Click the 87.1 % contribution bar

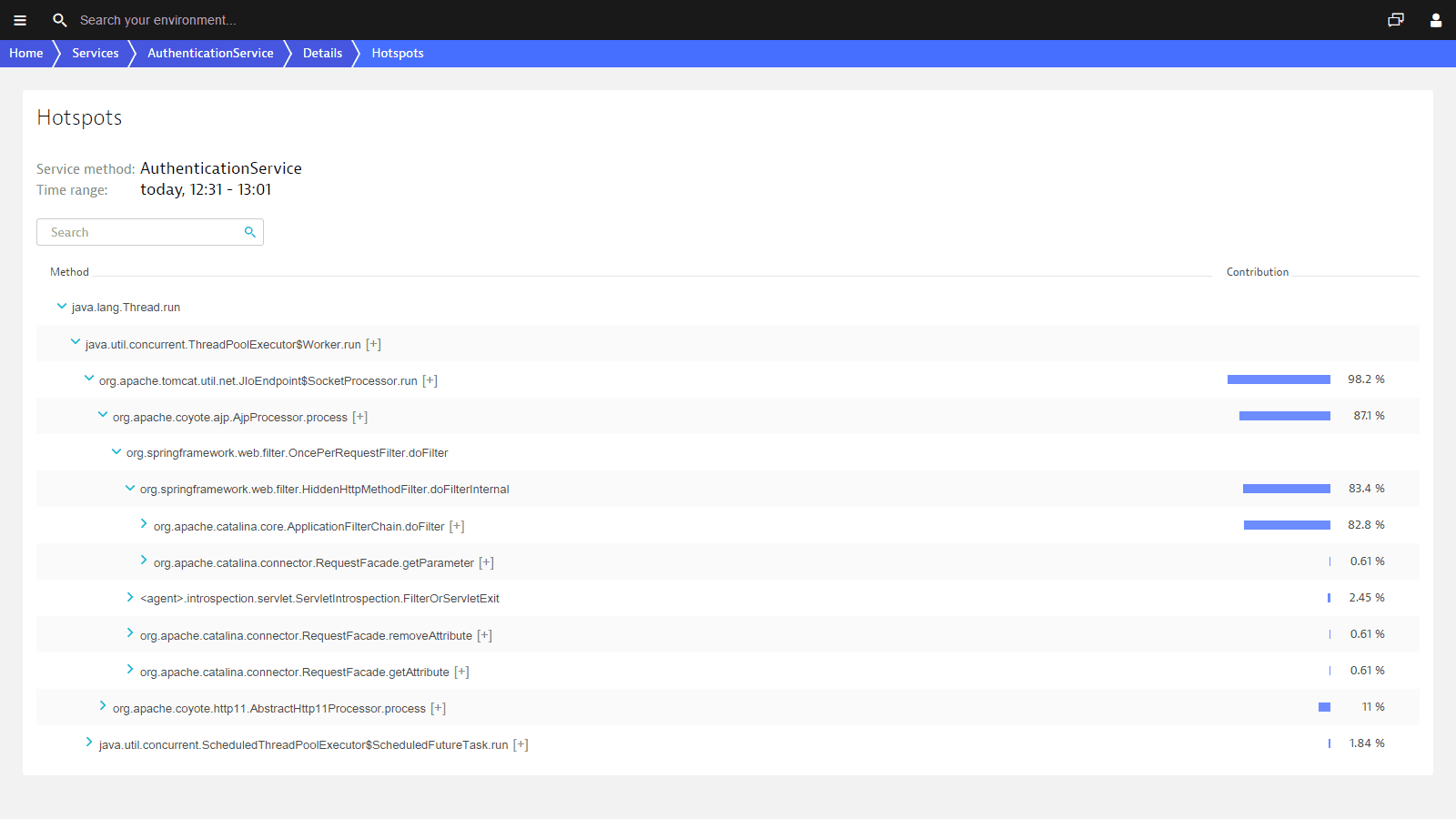point(1285,416)
